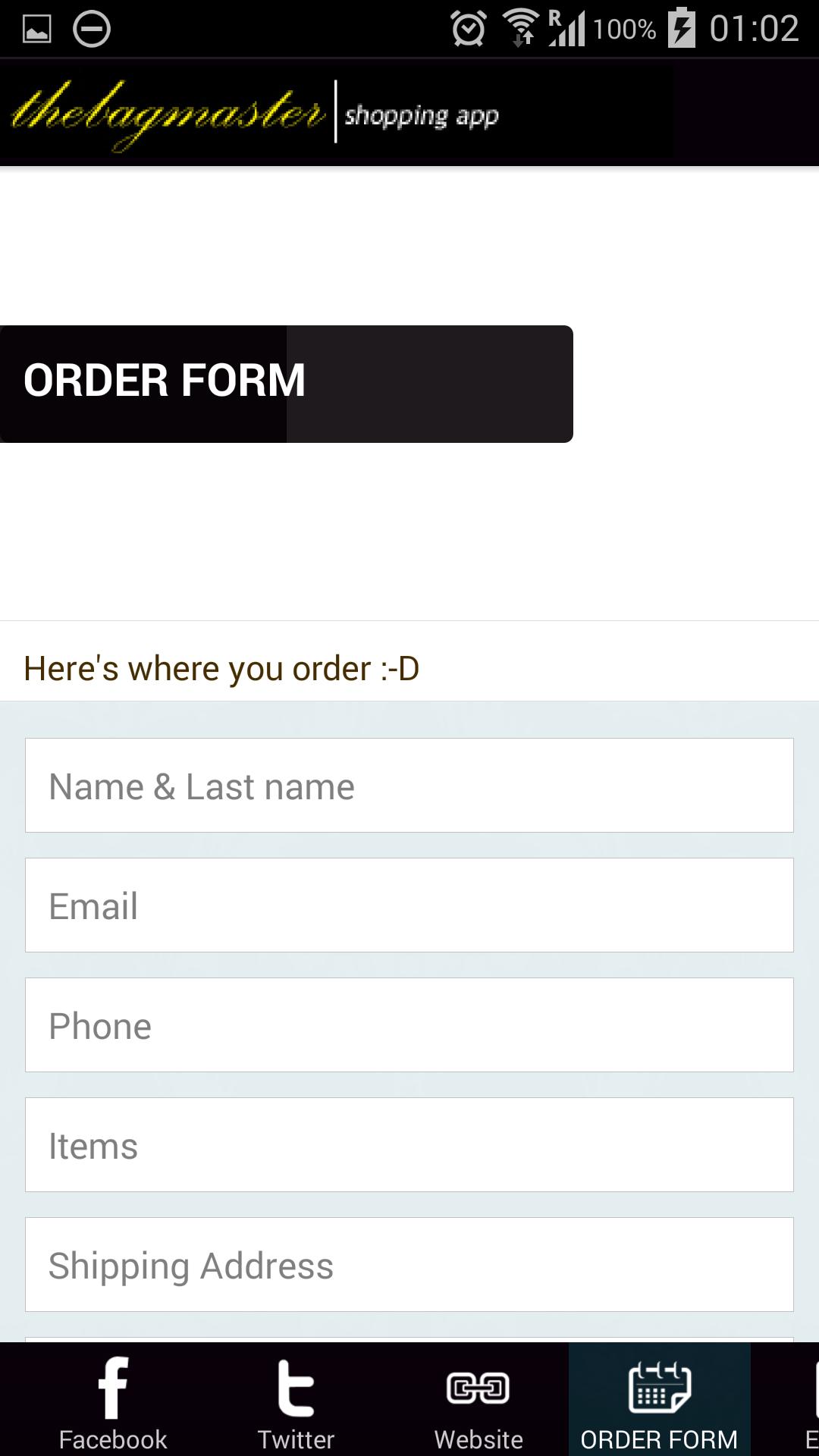
Task: Switch to the Facebook tab
Action: (x=112, y=1437)
